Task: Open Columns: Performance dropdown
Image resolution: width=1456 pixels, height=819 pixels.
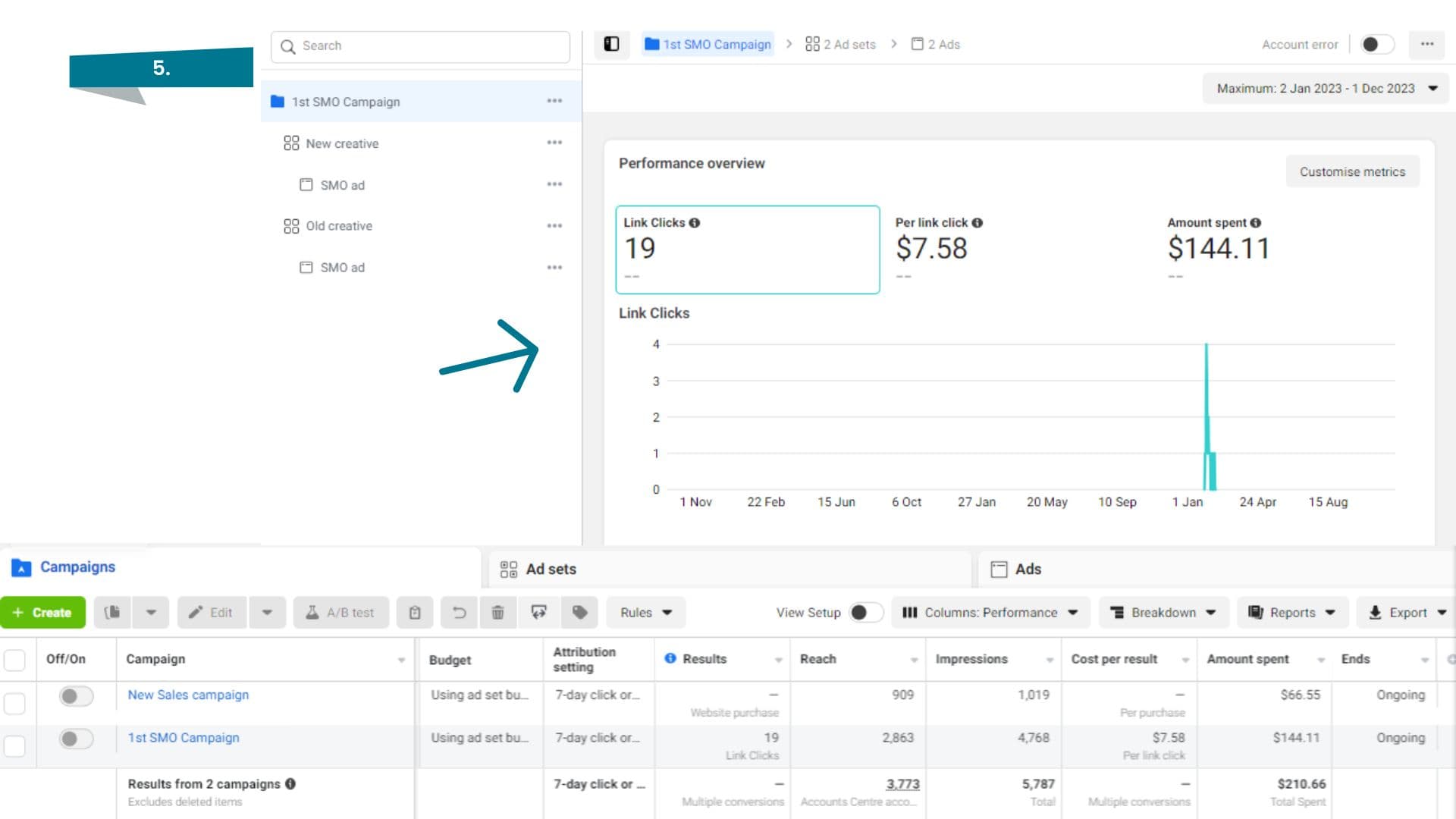Action: (x=990, y=612)
